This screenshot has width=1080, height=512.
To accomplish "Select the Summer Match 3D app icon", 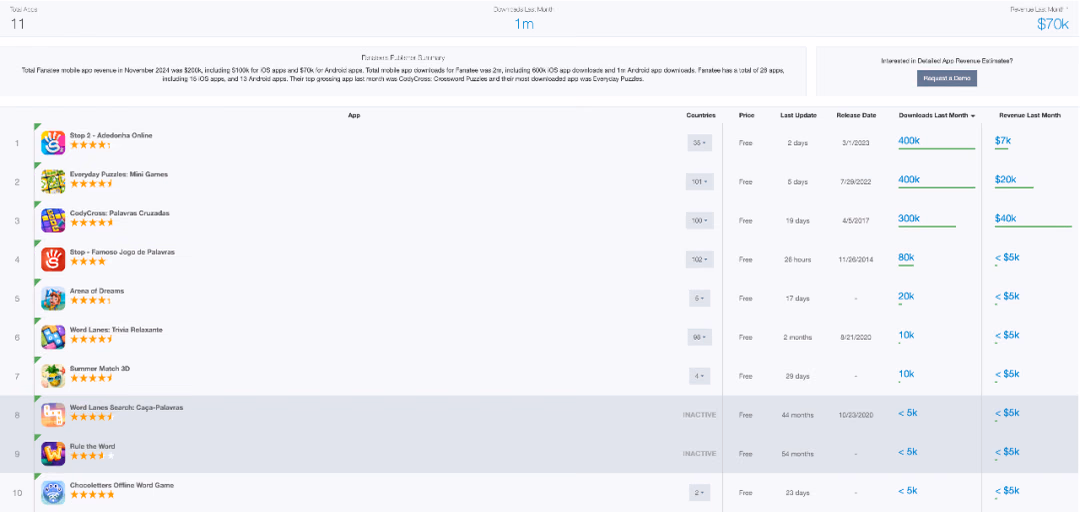I will click(53, 376).
